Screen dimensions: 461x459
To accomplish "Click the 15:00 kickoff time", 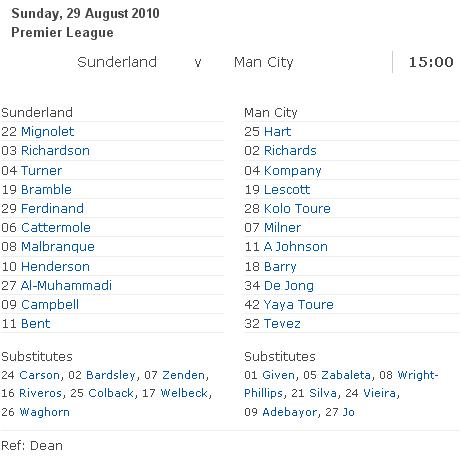I will 431,62.
